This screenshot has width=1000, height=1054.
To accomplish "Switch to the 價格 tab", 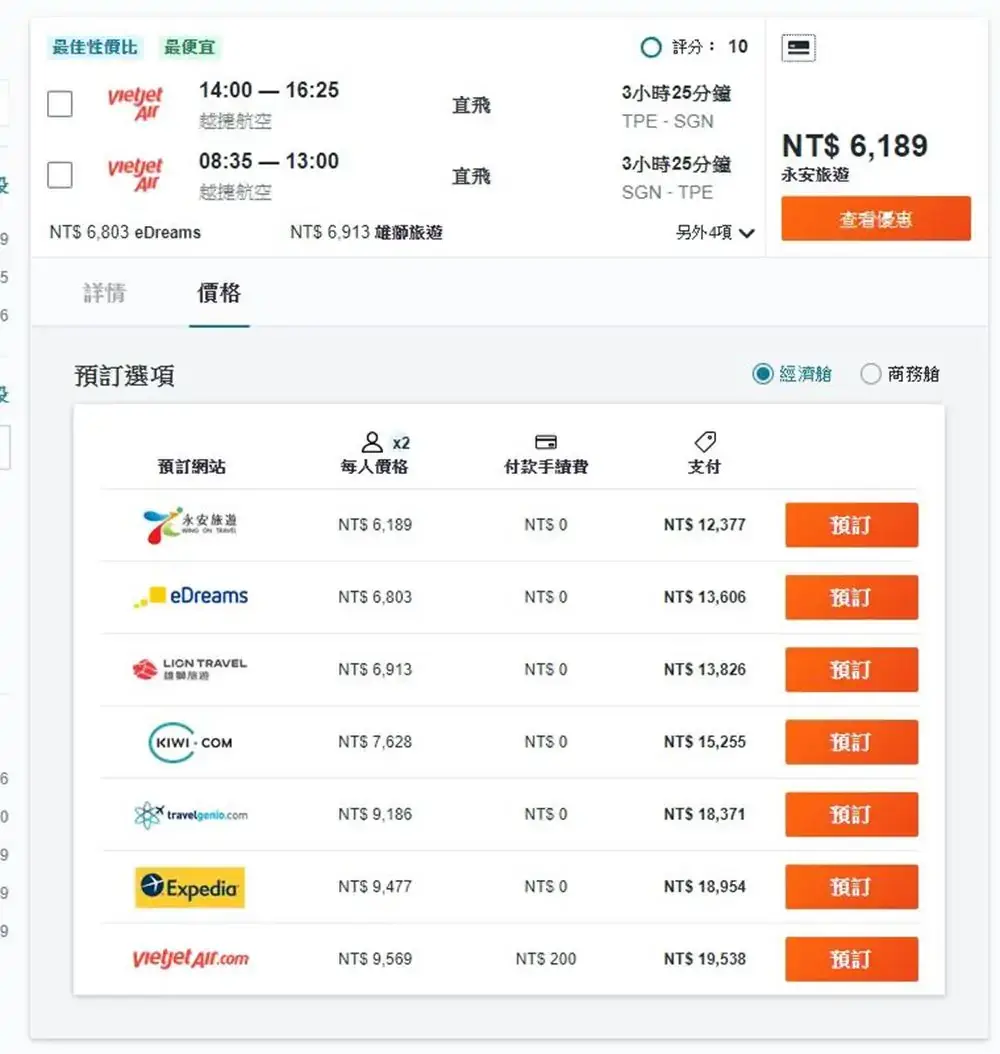I will coord(219,290).
